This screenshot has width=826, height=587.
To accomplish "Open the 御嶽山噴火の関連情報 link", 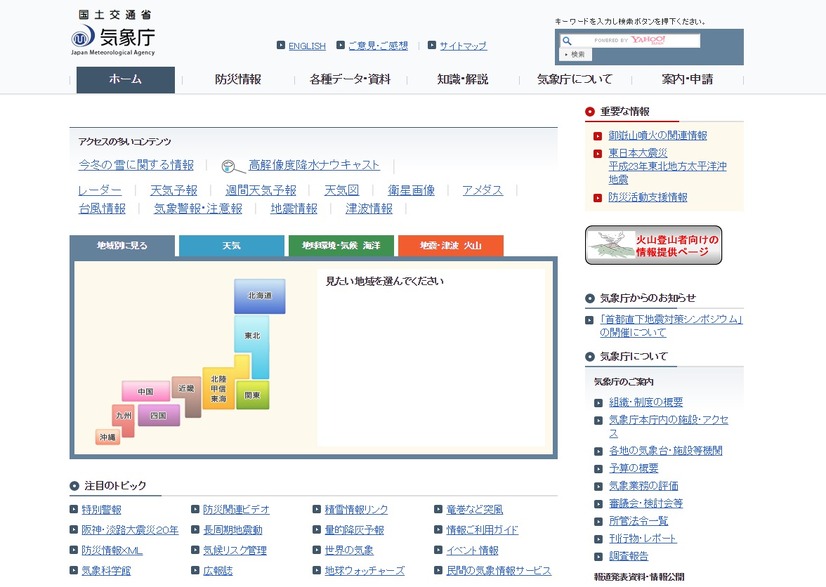I will point(657,135).
